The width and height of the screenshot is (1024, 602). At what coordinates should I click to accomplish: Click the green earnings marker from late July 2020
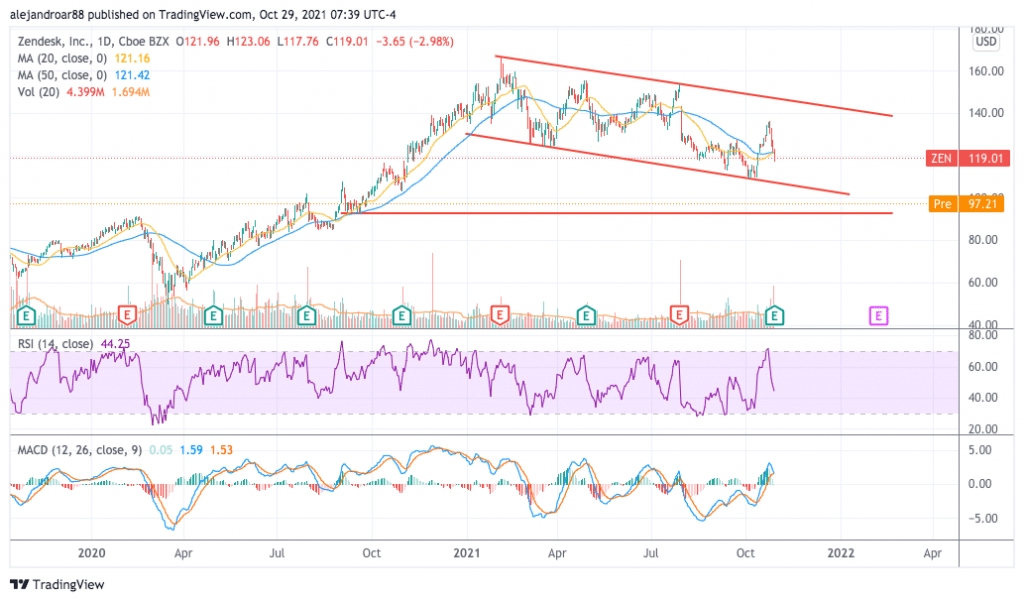[x=306, y=316]
